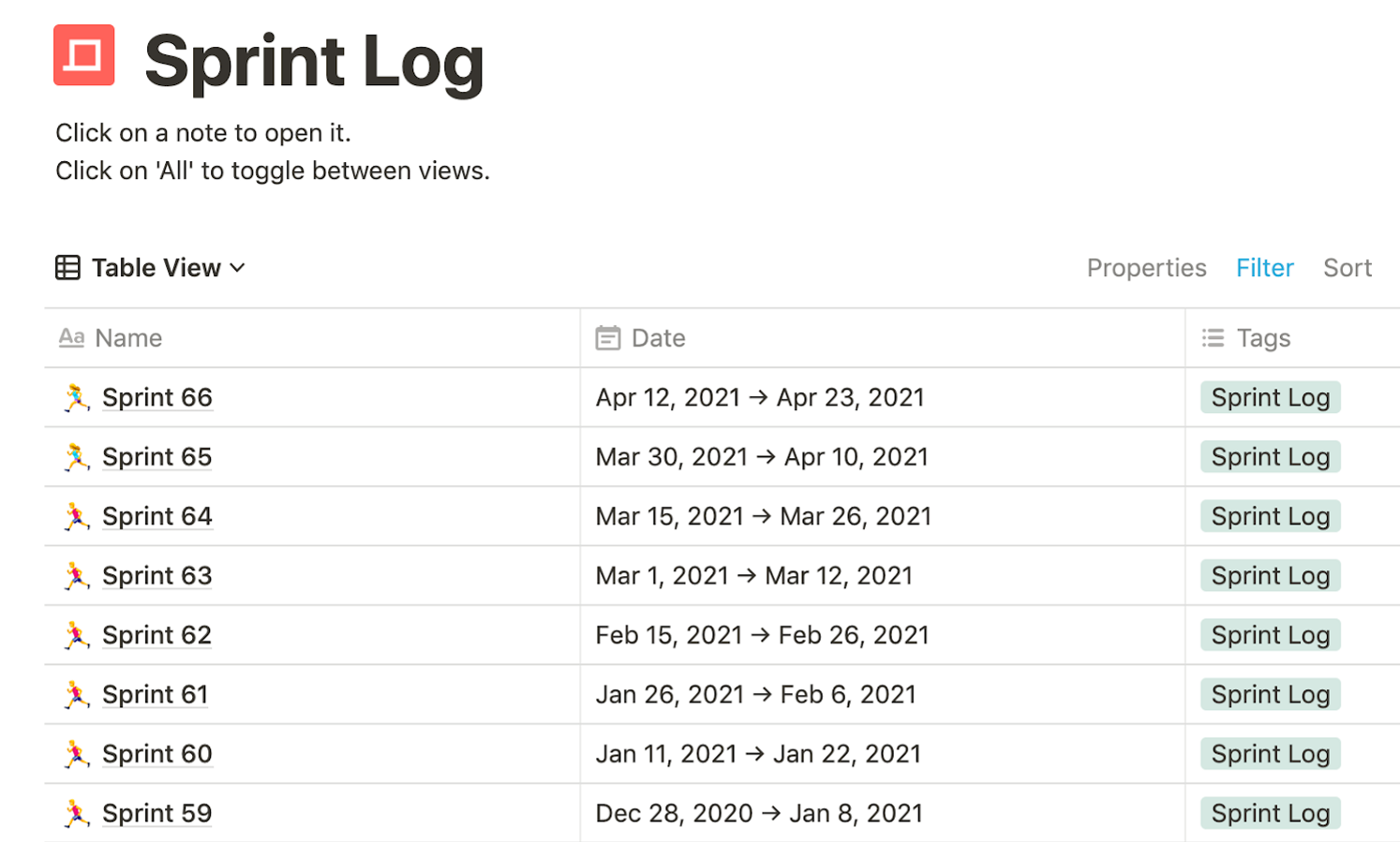Click the calendar icon in the Date header

coord(608,338)
